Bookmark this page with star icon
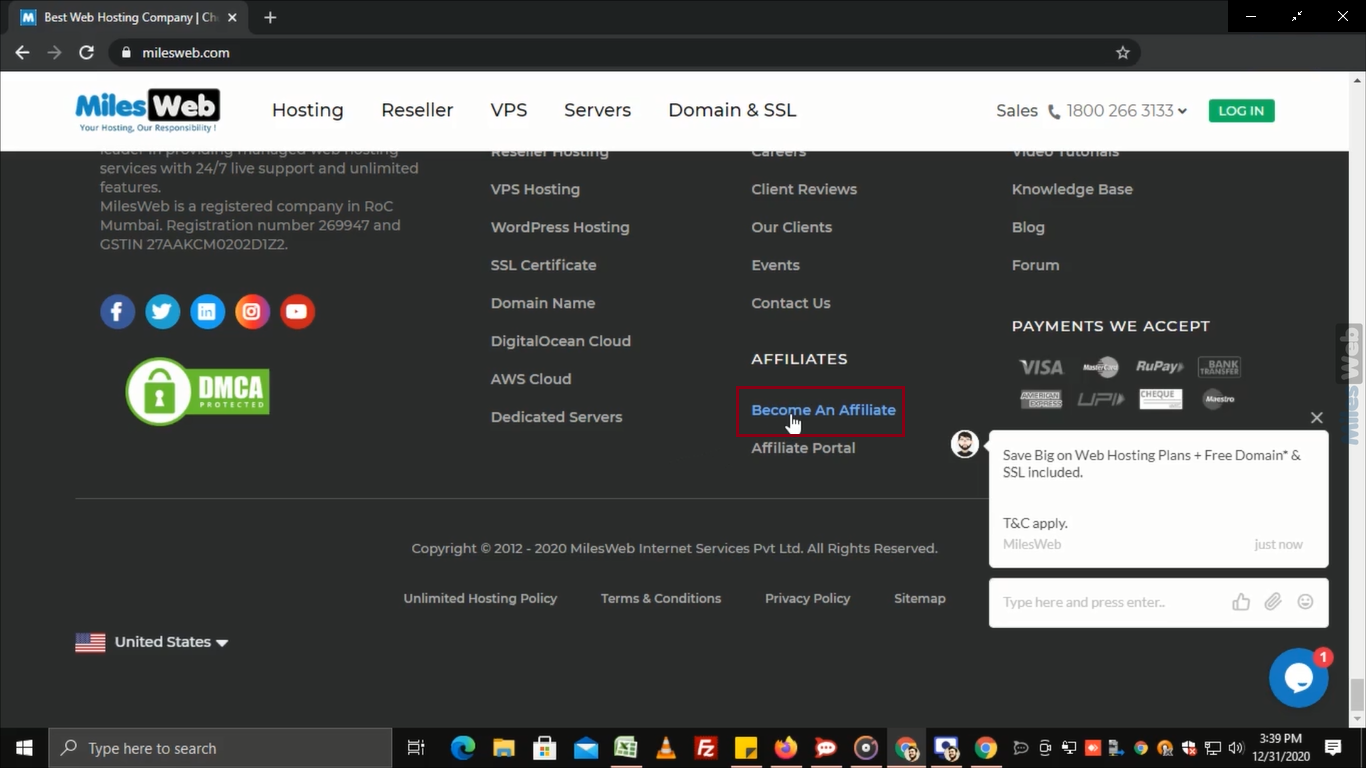The image size is (1366, 768). pos(1123,52)
